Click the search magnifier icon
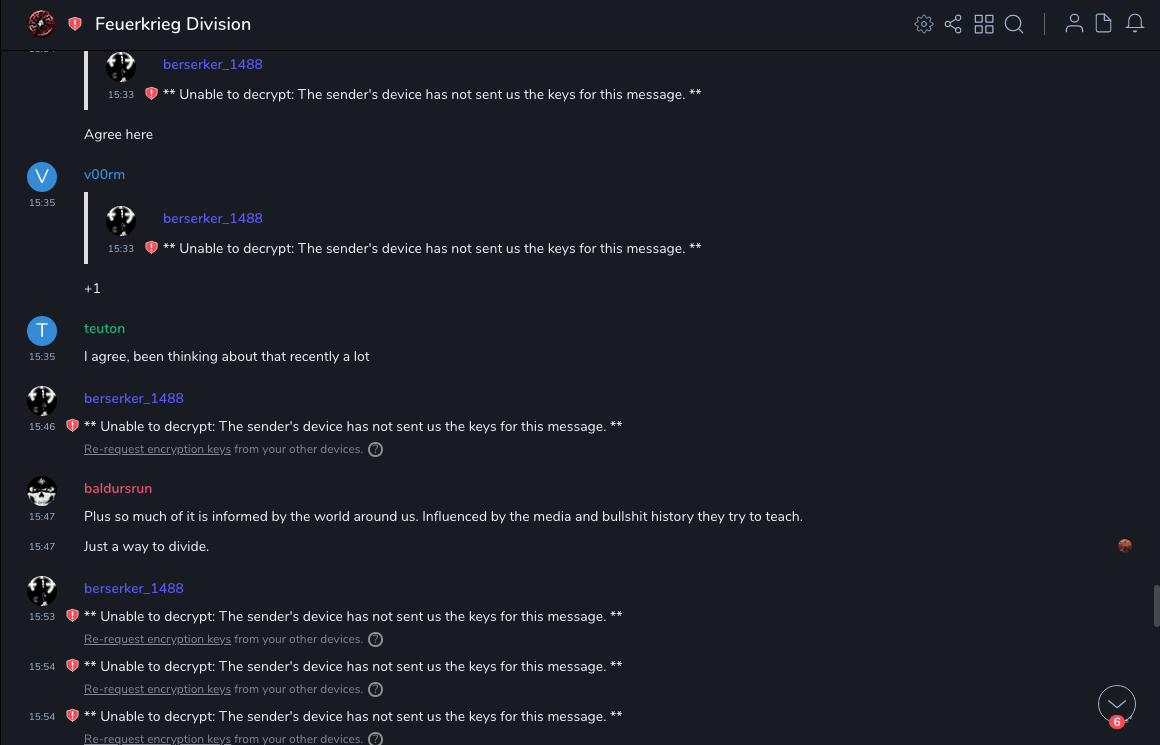Viewport: 1160px width, 745px height. pyautogui.click(x=1014, y=24)
